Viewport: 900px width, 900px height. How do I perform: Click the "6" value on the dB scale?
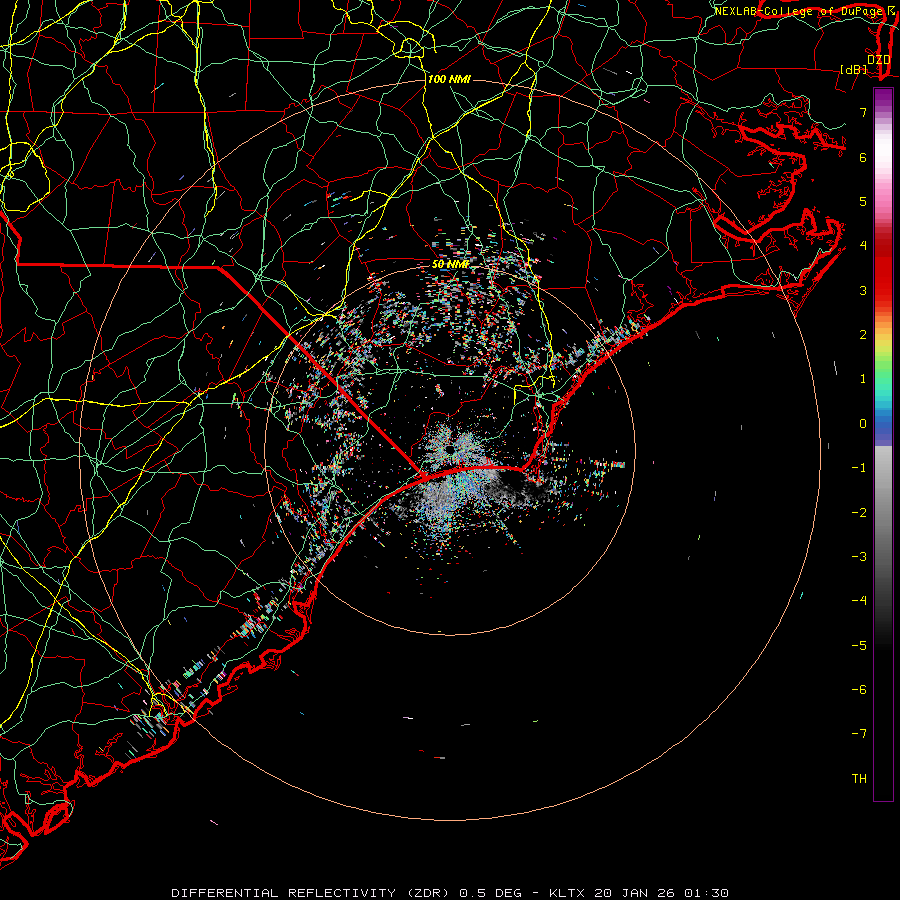(x=863, y=157)
